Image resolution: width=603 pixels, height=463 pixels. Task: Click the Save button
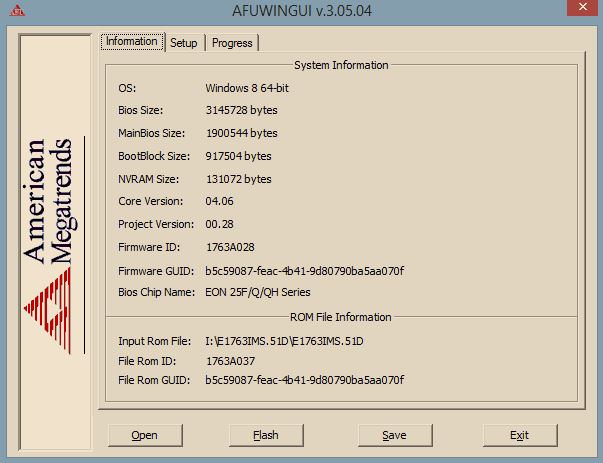point(395,435)
